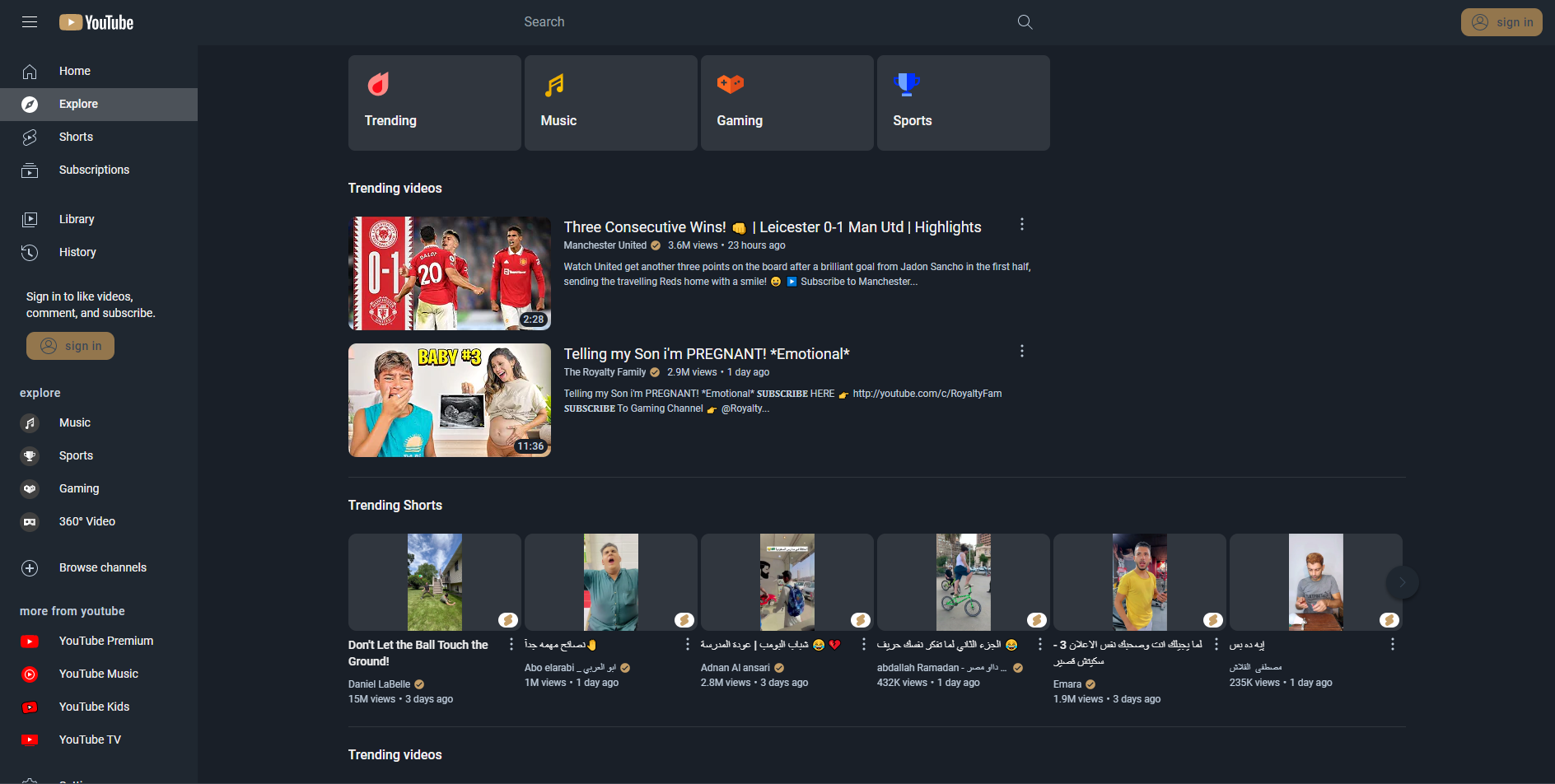The image size is (1555, 784).
Task: Open 360° Video from the sidebar
Action: pyautogui.click(x=99, y=522)
